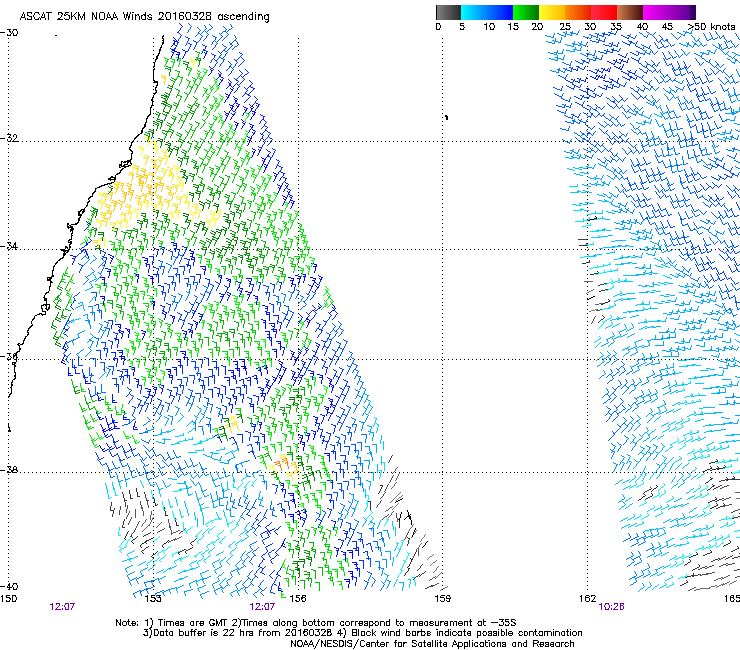Click the '35' label under the color bar
The height and width of the screenshot is (650, 740).
616,27
